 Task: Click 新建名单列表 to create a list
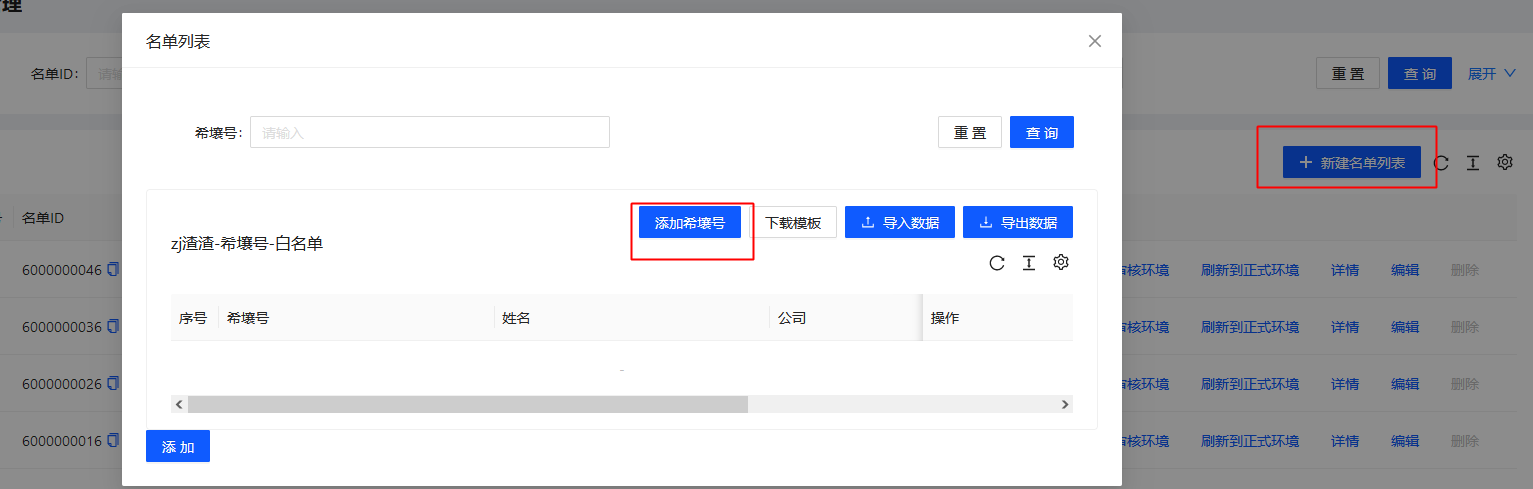click(1351, 163)
